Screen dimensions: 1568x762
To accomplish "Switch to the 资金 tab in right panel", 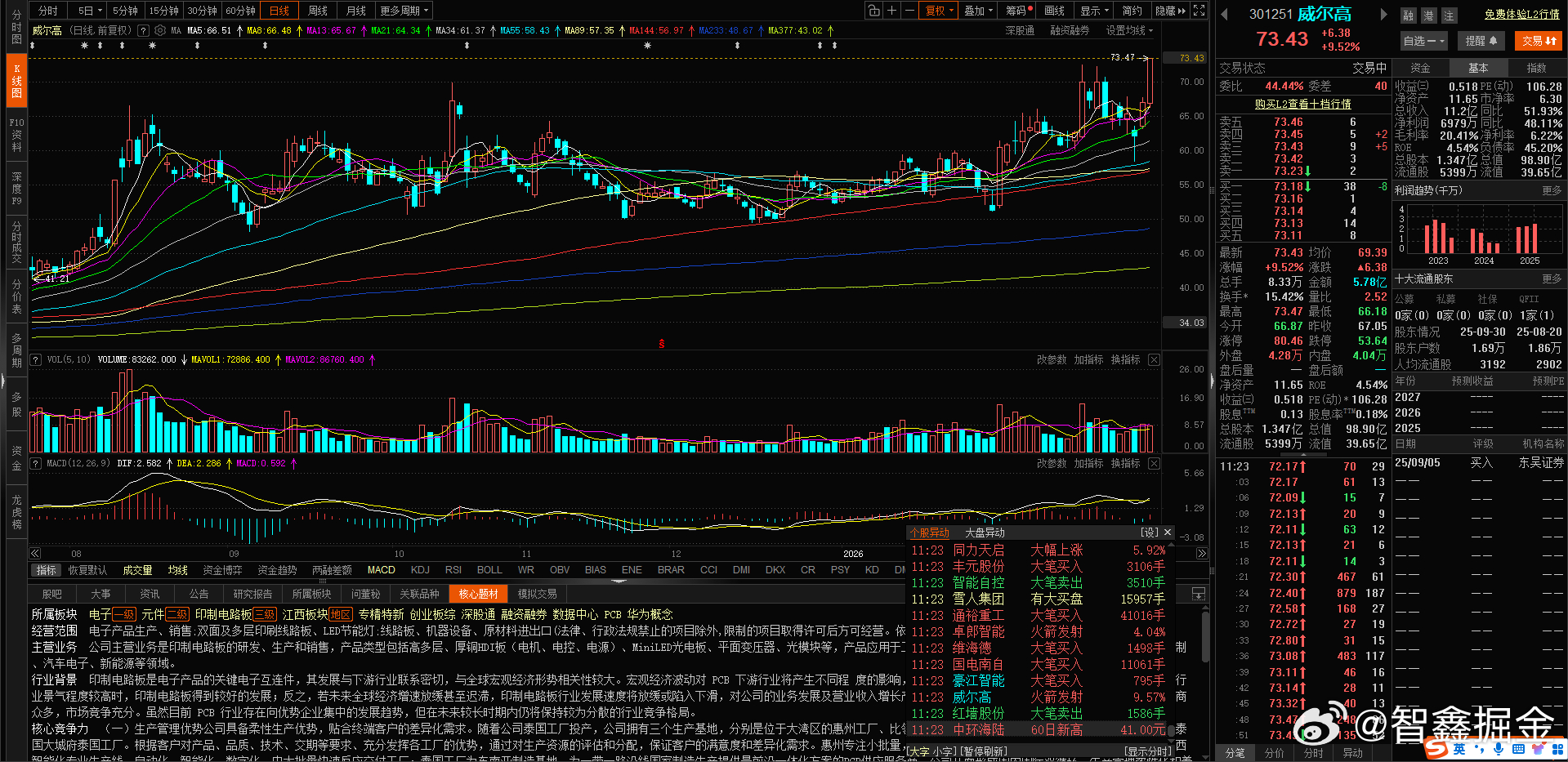I will (1420, 68).
